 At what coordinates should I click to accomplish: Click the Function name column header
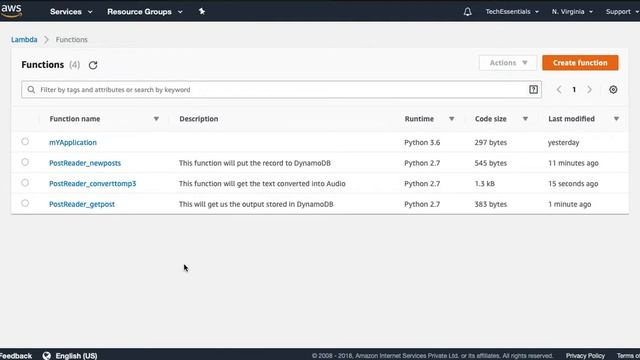[75, 119]
